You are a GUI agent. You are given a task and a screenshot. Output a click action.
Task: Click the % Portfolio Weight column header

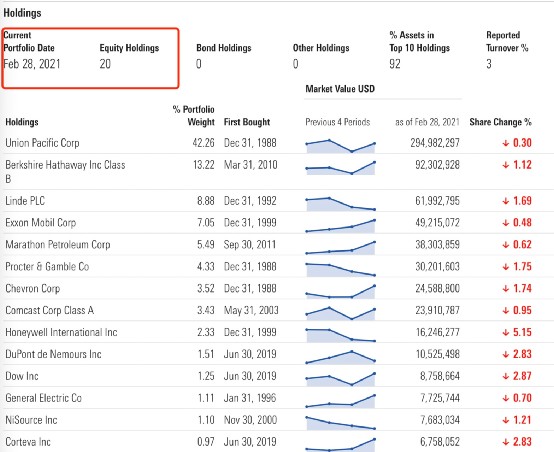coord(194,116)
